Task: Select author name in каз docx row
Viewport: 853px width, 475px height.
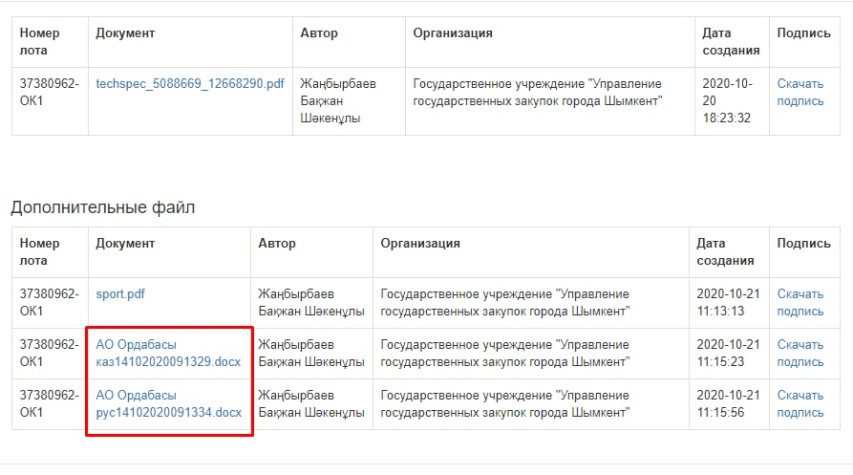Action: (x=311, y=353)
